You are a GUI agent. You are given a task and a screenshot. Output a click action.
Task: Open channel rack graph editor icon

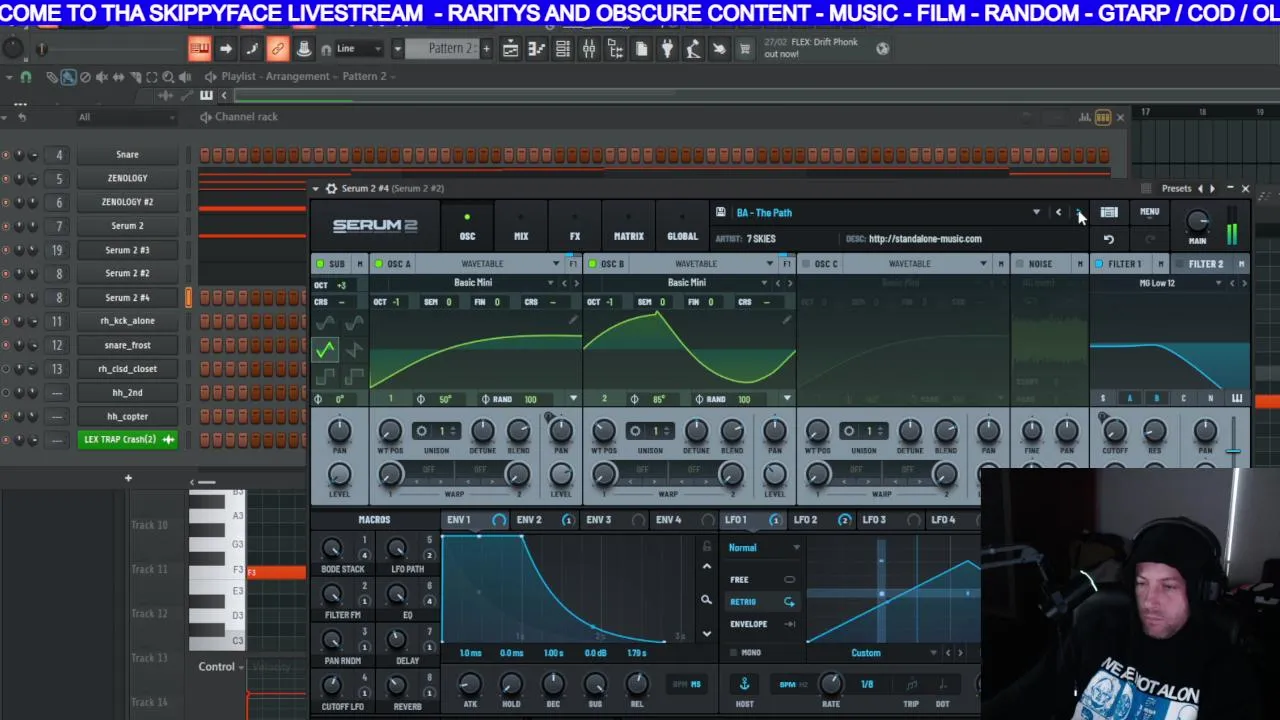coord(1084,117)
